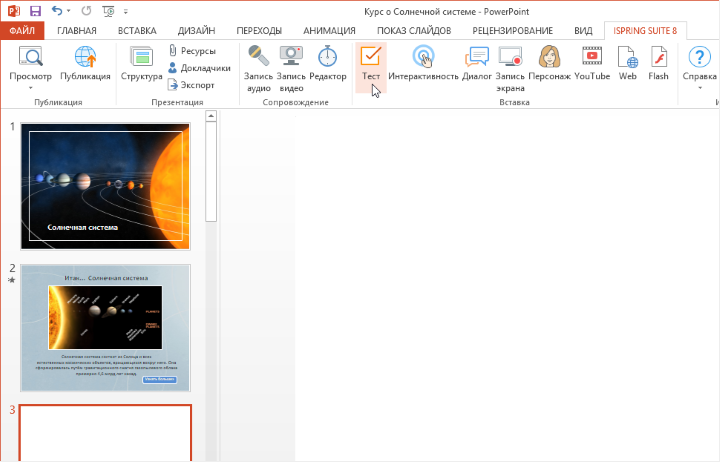Image resolution: width=720 pixels, height=462 pixels.
Task: Expand the Просмотр dropdown arrow
Action: point(31,88)
